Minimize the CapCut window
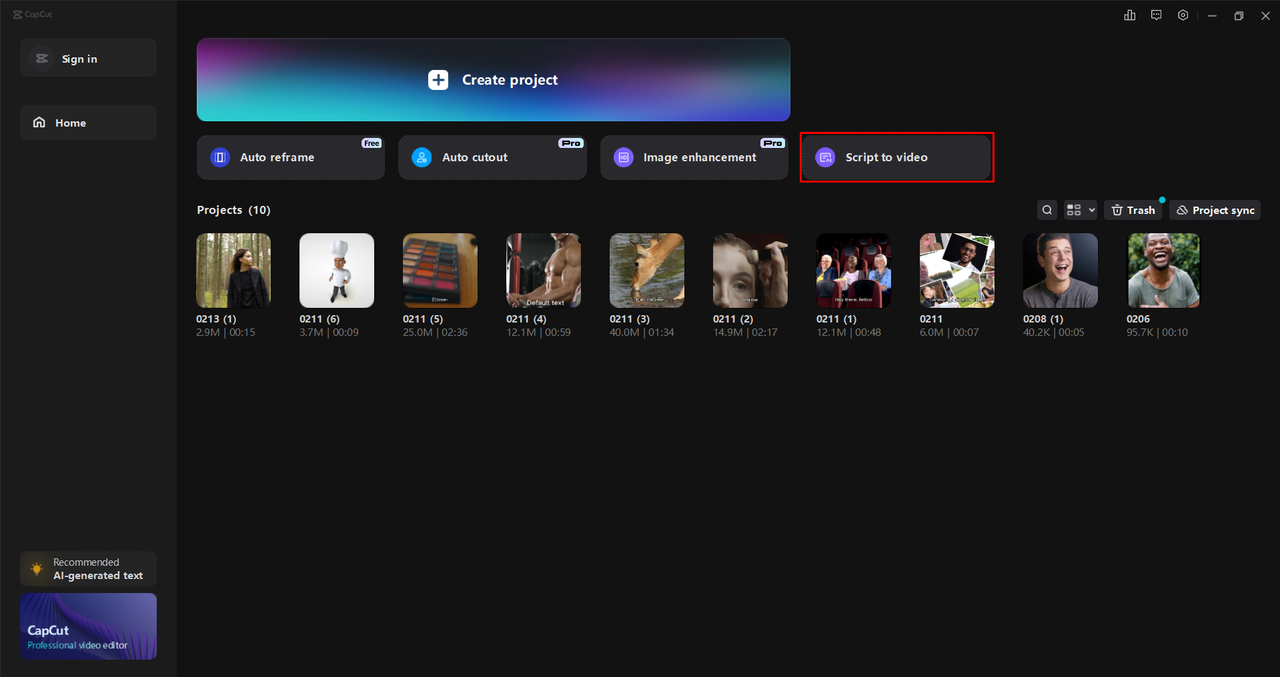The width and height of the screenshot is (1280, 677). coord(1212,15)
